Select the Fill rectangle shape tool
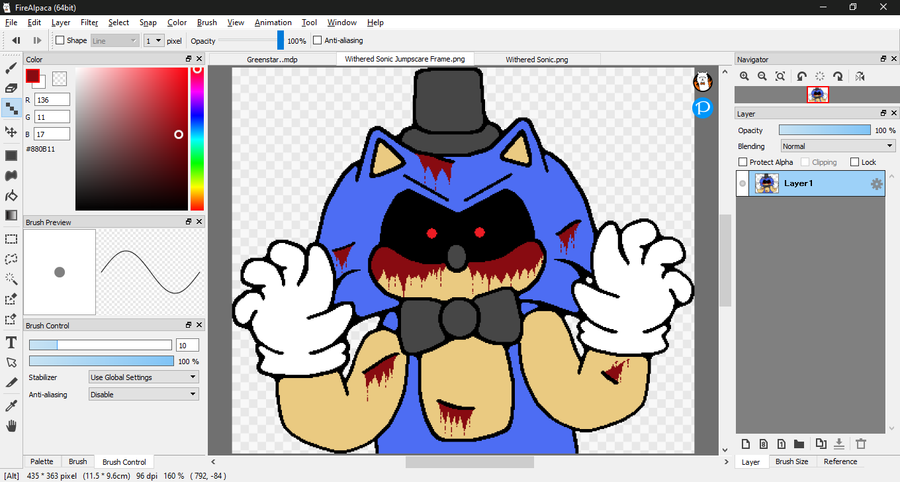This screenshot has height=482, width=900. click(11, 156)
